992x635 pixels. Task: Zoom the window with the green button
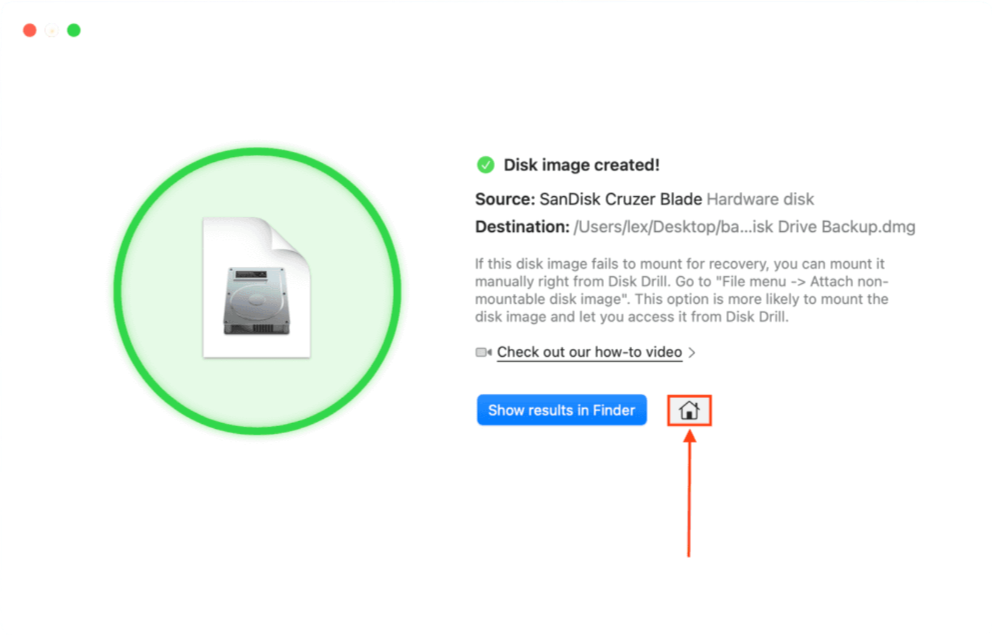[74, 30]
